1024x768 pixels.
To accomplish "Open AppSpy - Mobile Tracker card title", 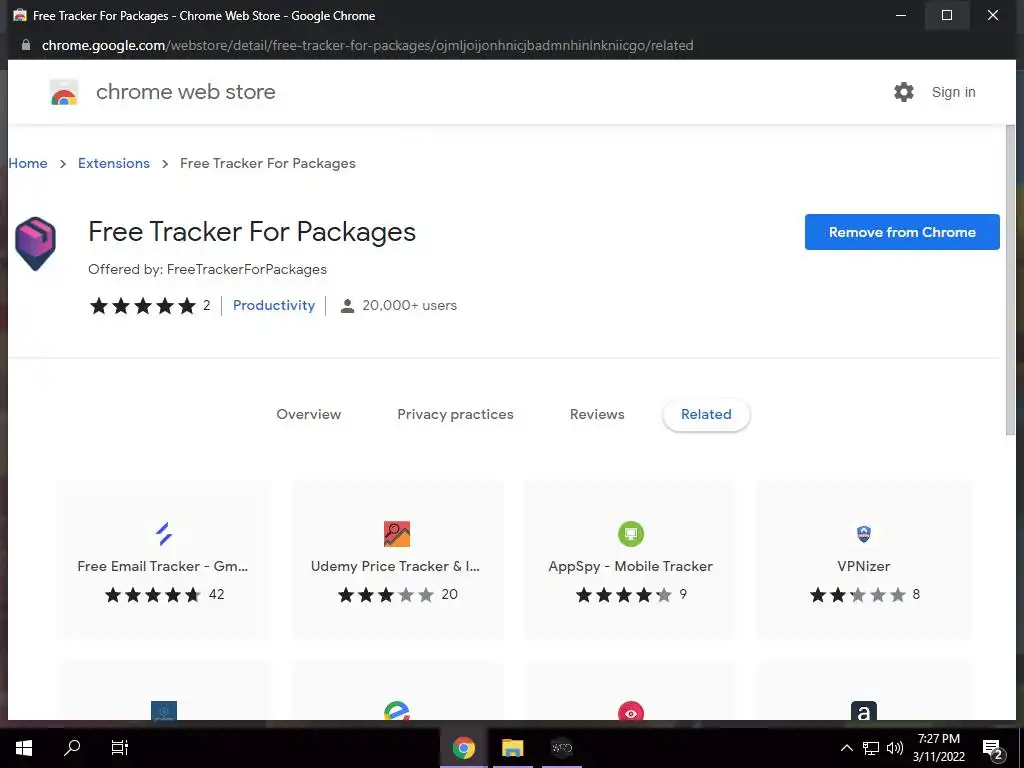I will 630,566.
